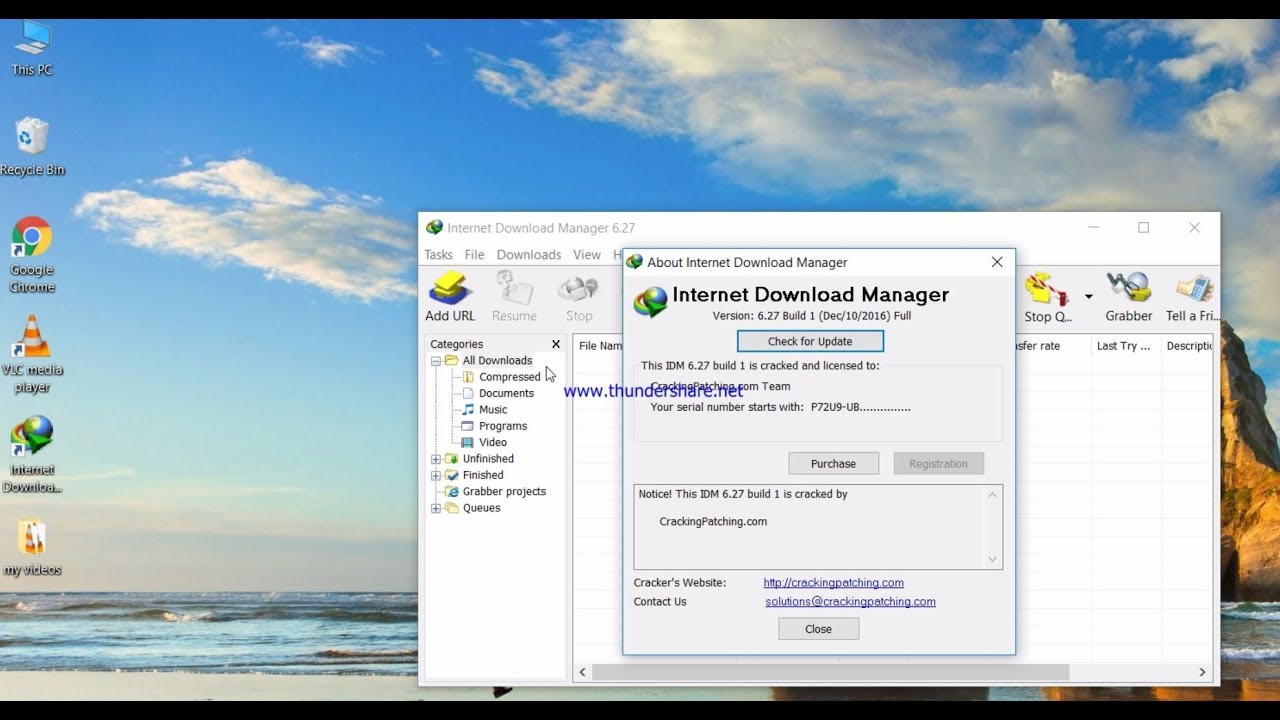Click the Purchase button
This screenshot has width=1280, height=720.
click(833, 464)
